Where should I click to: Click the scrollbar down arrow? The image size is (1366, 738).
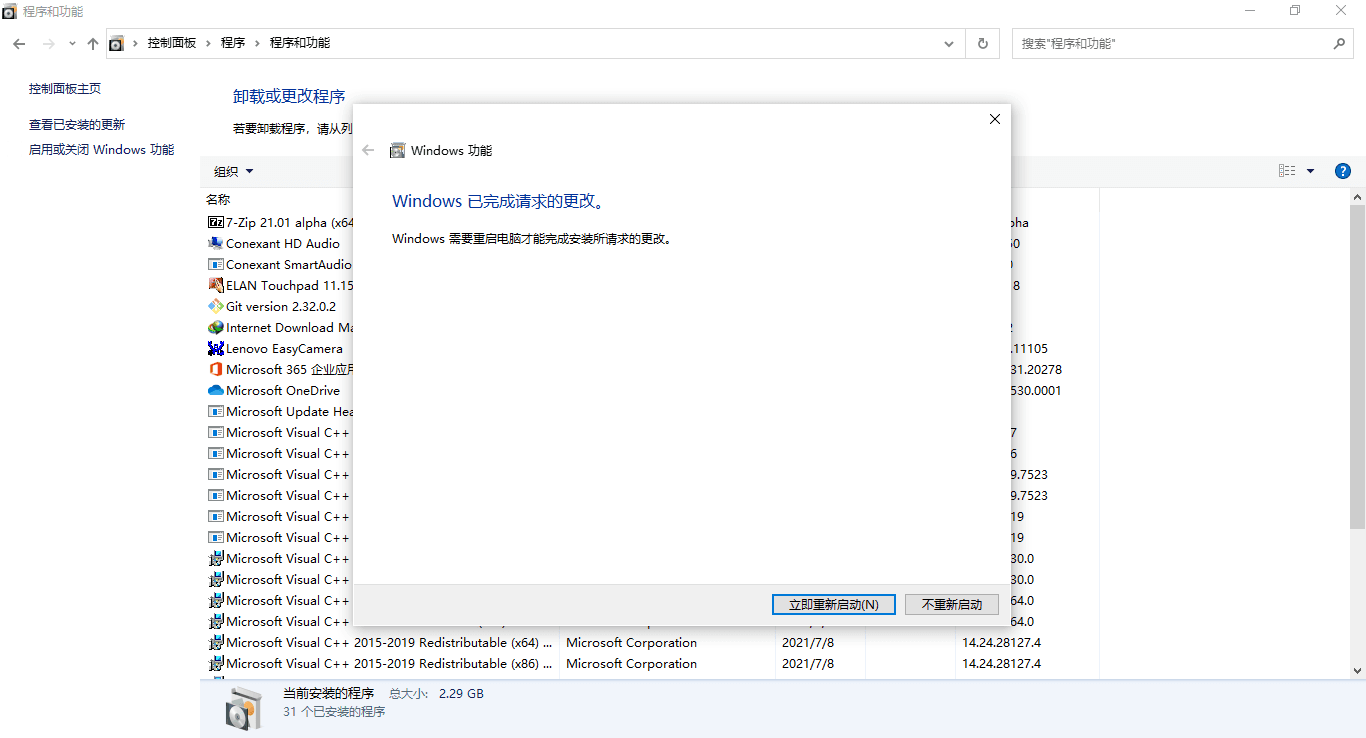pos(1357,670)
